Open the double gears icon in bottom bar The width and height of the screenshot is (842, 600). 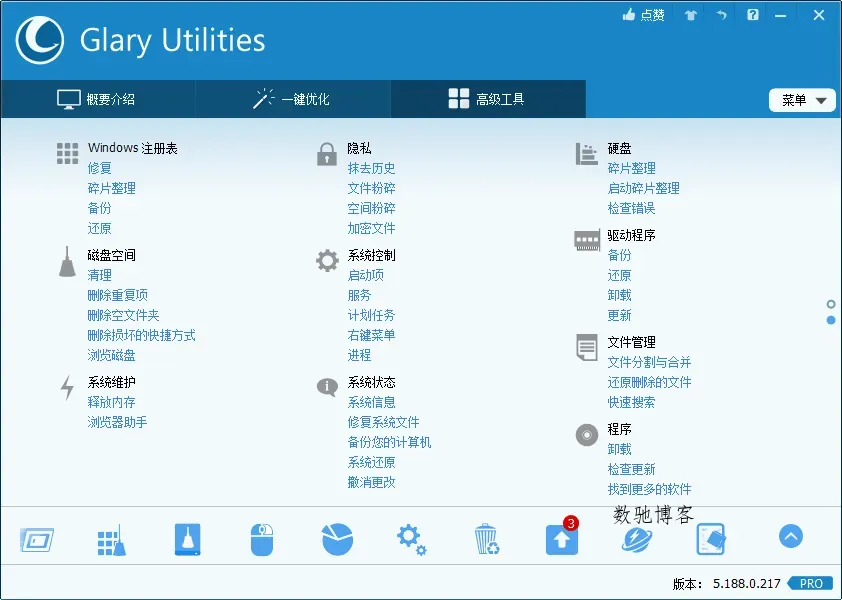pos(412,540)
